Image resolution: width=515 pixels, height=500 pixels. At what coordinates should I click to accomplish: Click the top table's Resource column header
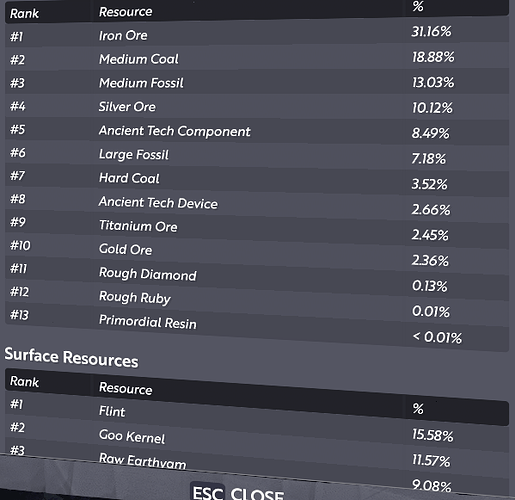point(125,12)
